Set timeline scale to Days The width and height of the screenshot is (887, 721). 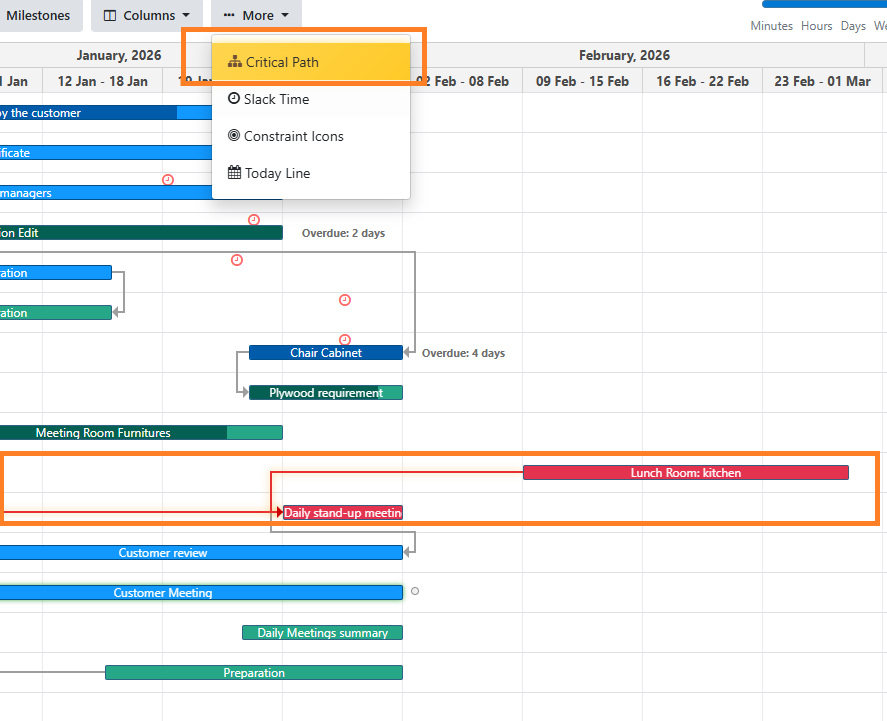853,26
